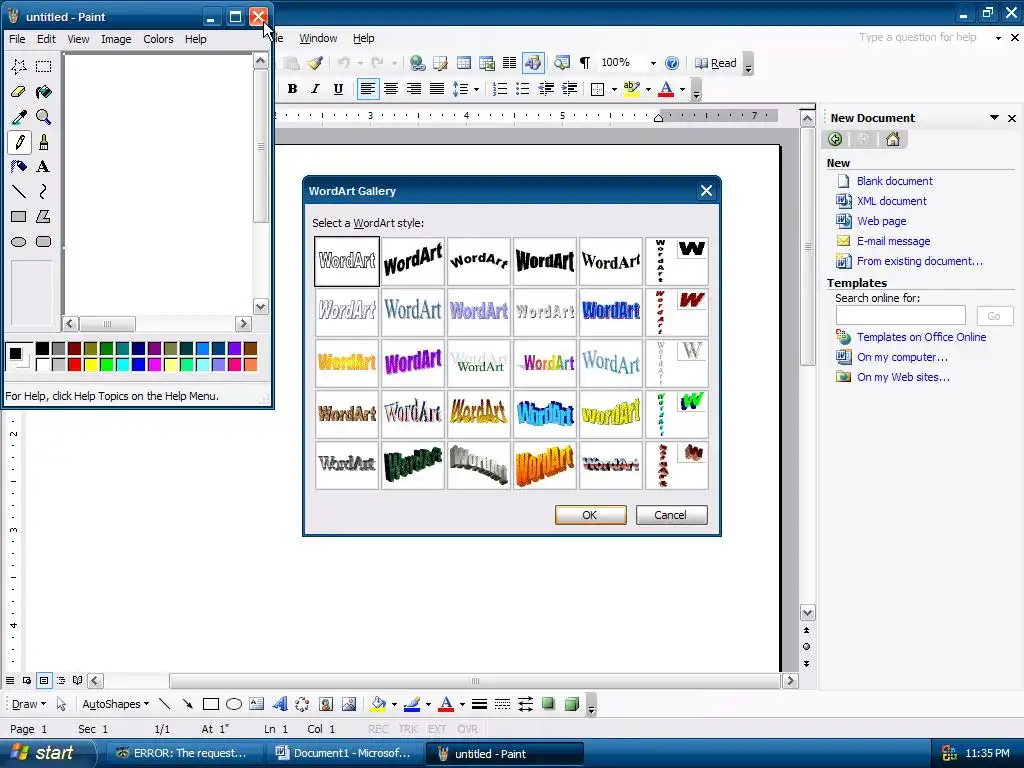
Task: Open the Highlight color dropdown arrow
Action: click(x=648, y=89)
